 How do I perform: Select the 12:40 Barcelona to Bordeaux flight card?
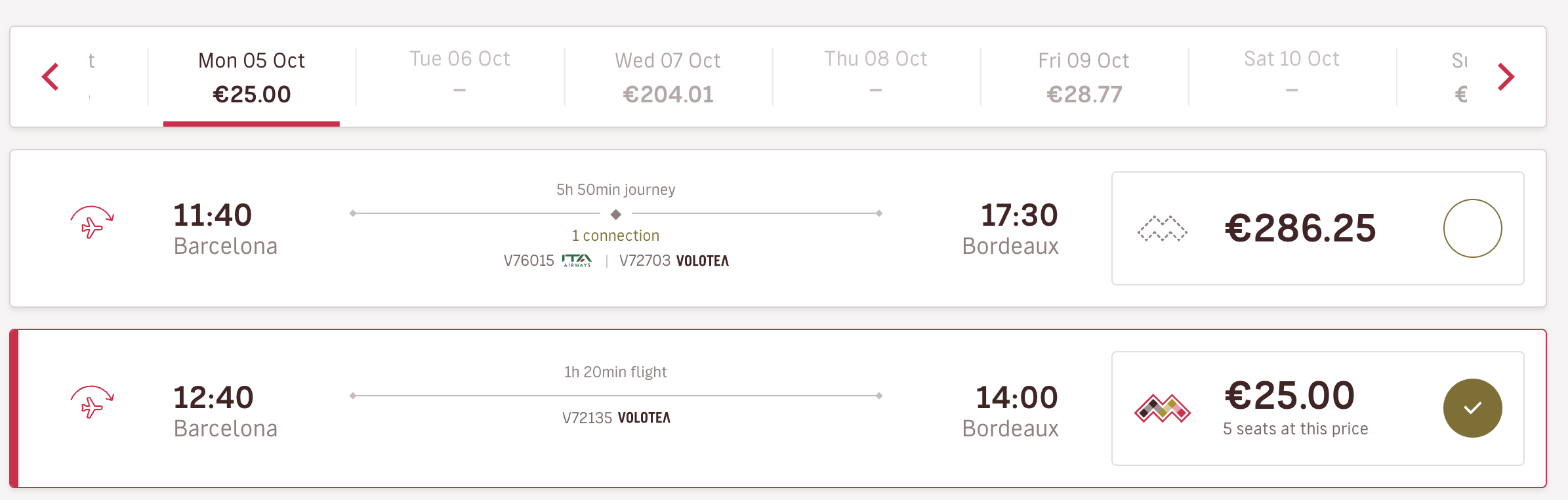pos(777,408)
